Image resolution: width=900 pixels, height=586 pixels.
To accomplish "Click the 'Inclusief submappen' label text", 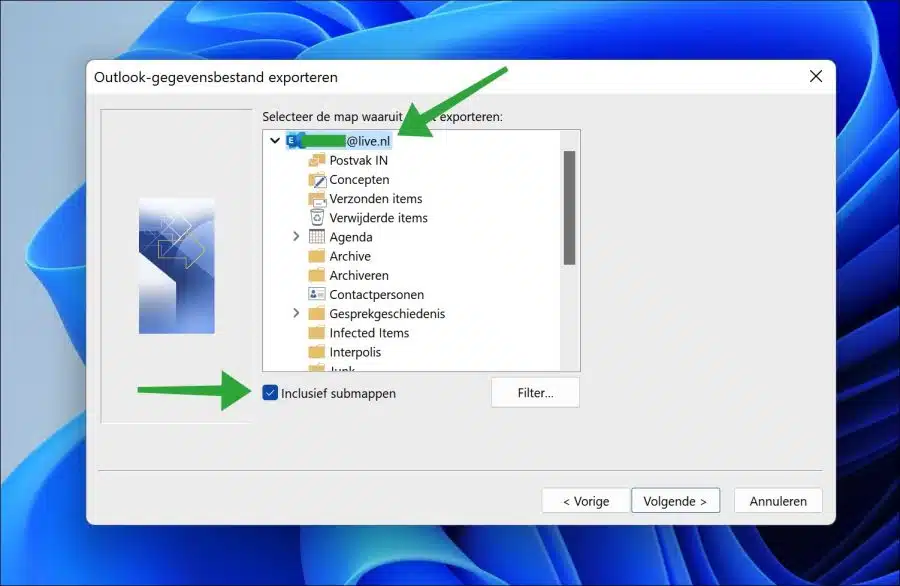I will 339,393.
